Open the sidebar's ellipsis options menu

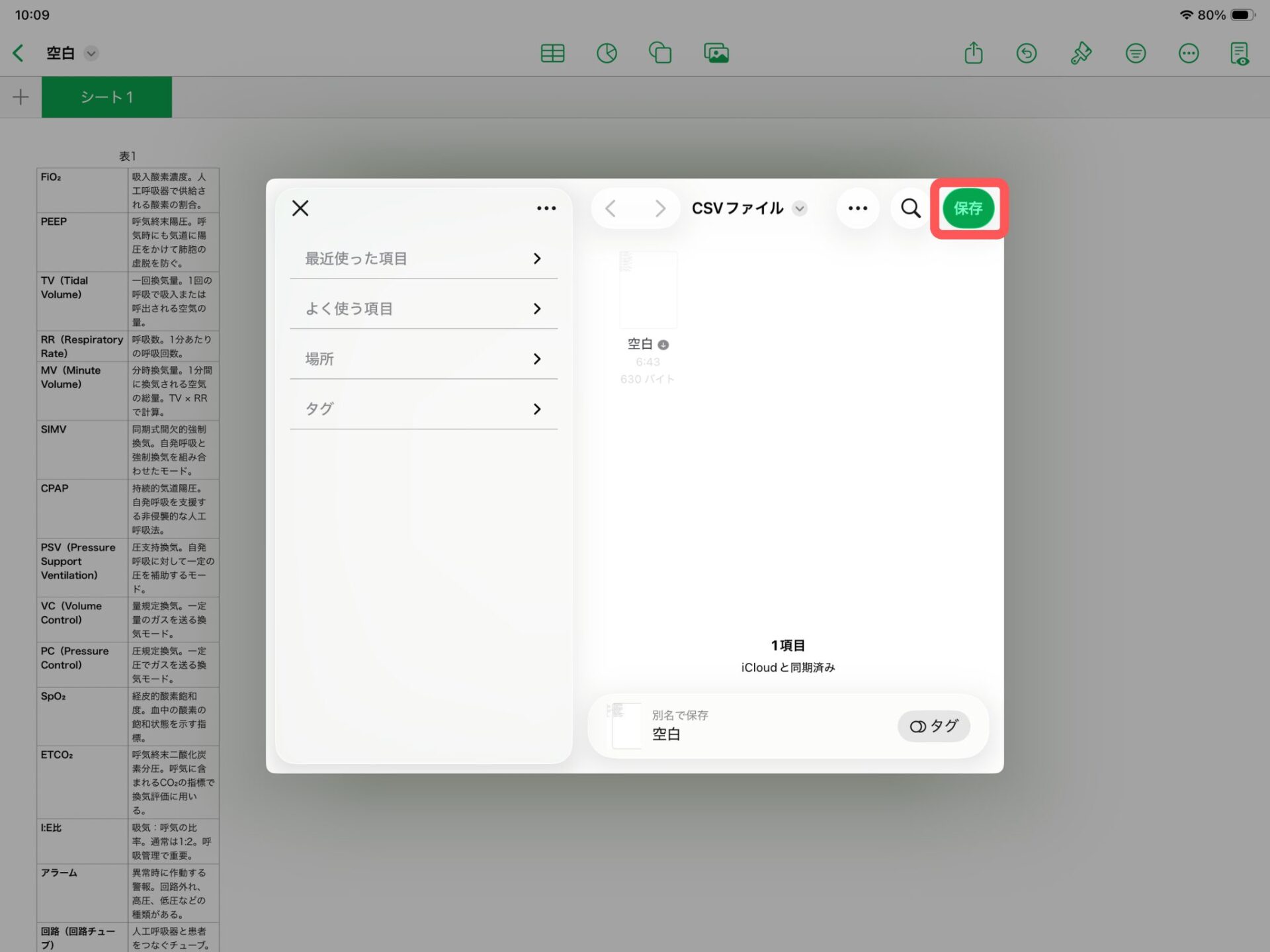(x=546, y=208)
